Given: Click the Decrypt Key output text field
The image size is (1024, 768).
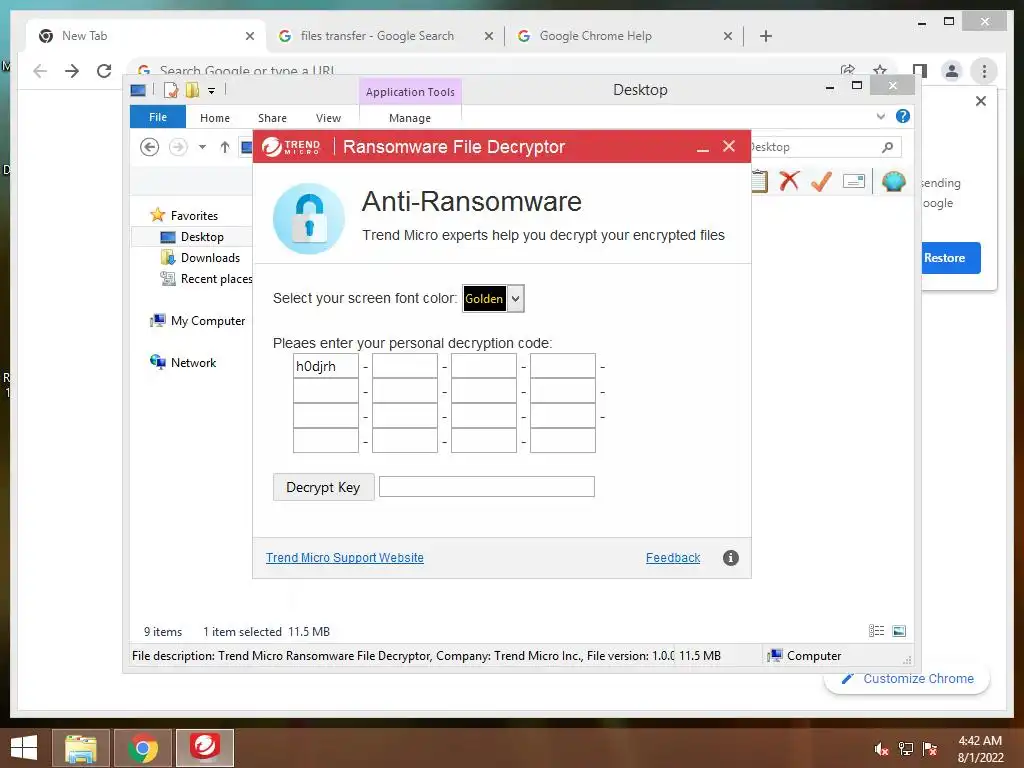Looking at the screenshot, I should (487, 487).
